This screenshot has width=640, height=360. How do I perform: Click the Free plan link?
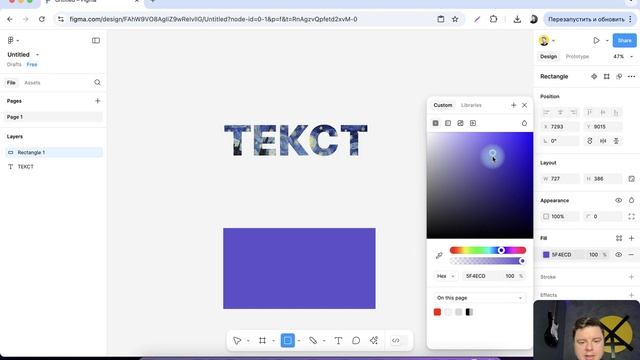32,64
